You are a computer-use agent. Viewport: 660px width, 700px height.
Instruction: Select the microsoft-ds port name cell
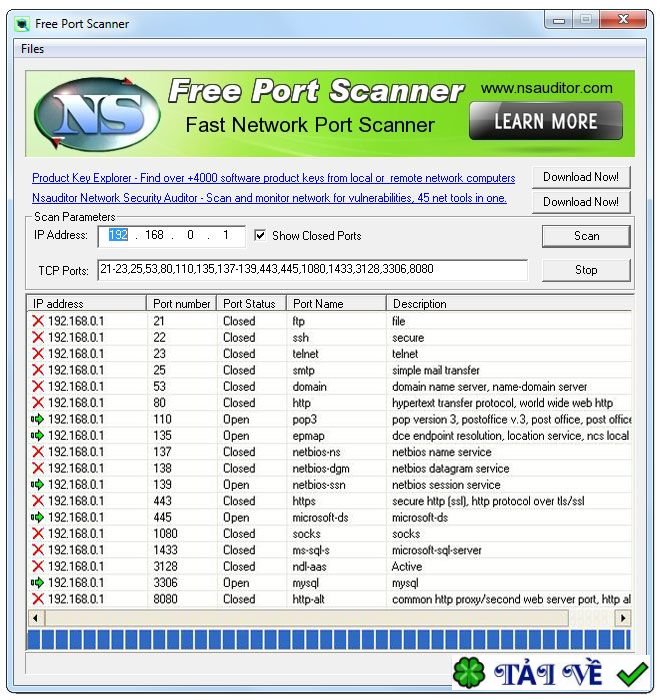click(x=320, y=517)
